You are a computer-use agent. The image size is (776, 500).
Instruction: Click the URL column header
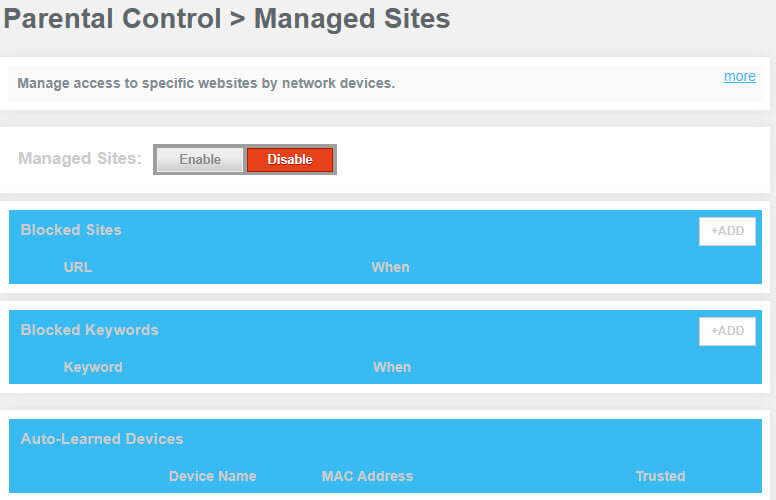point(78,267)
